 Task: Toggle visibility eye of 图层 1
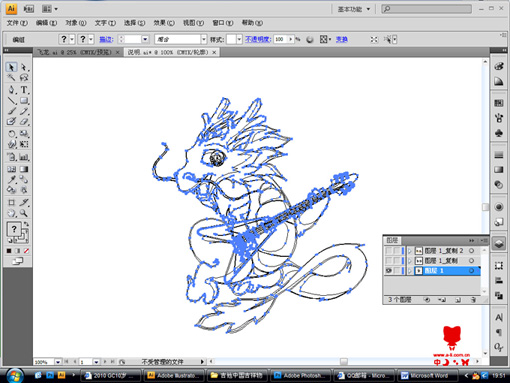point(388,271)
